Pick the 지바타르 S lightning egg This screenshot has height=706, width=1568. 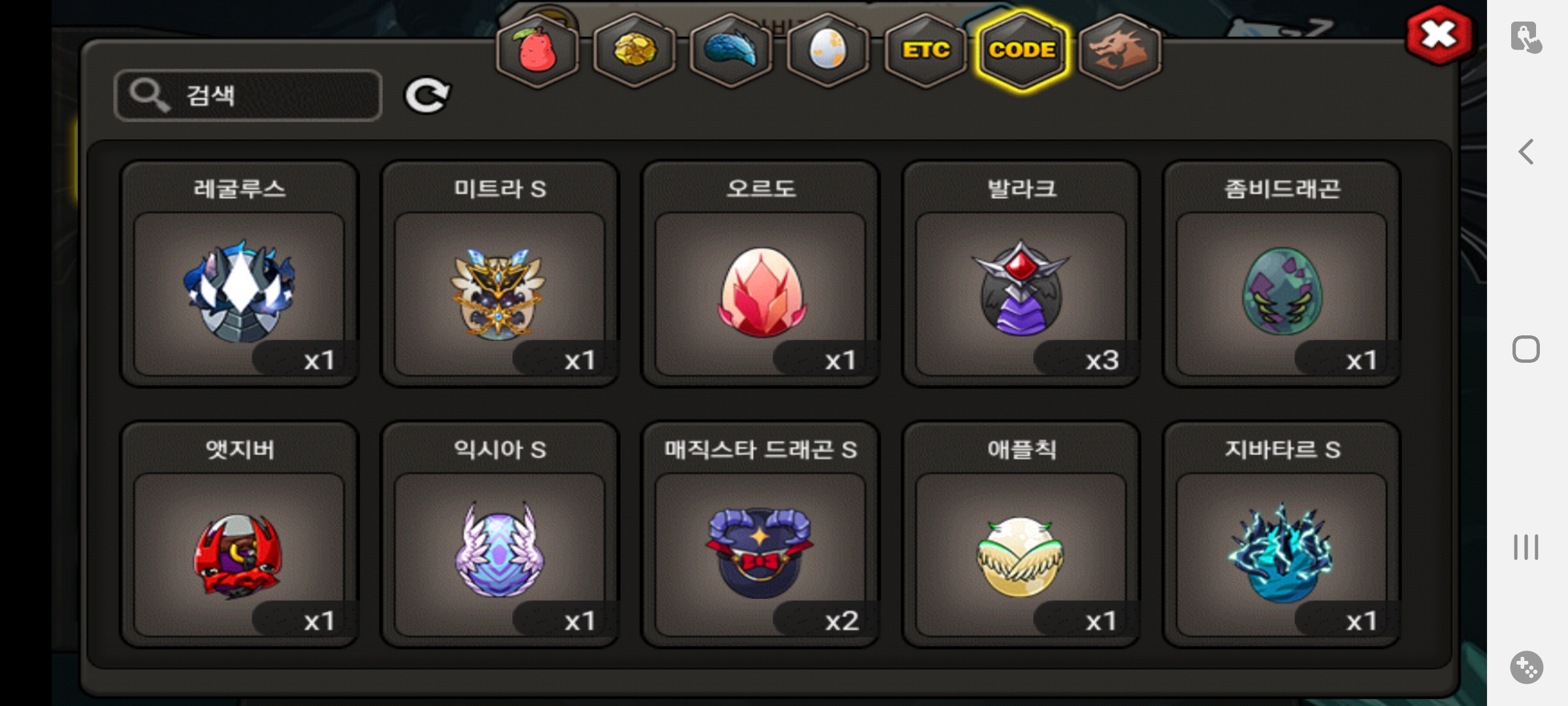click(1282, 535)
